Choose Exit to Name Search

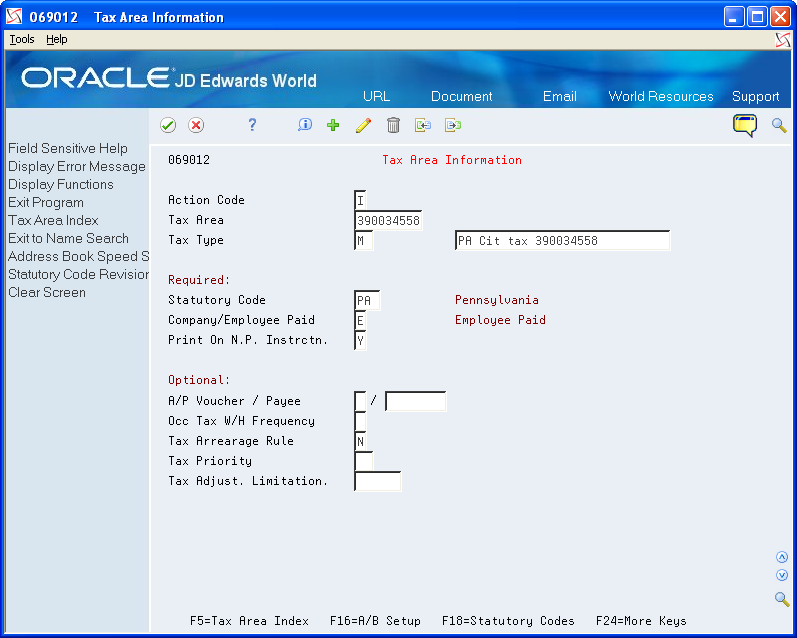[68, 238]
